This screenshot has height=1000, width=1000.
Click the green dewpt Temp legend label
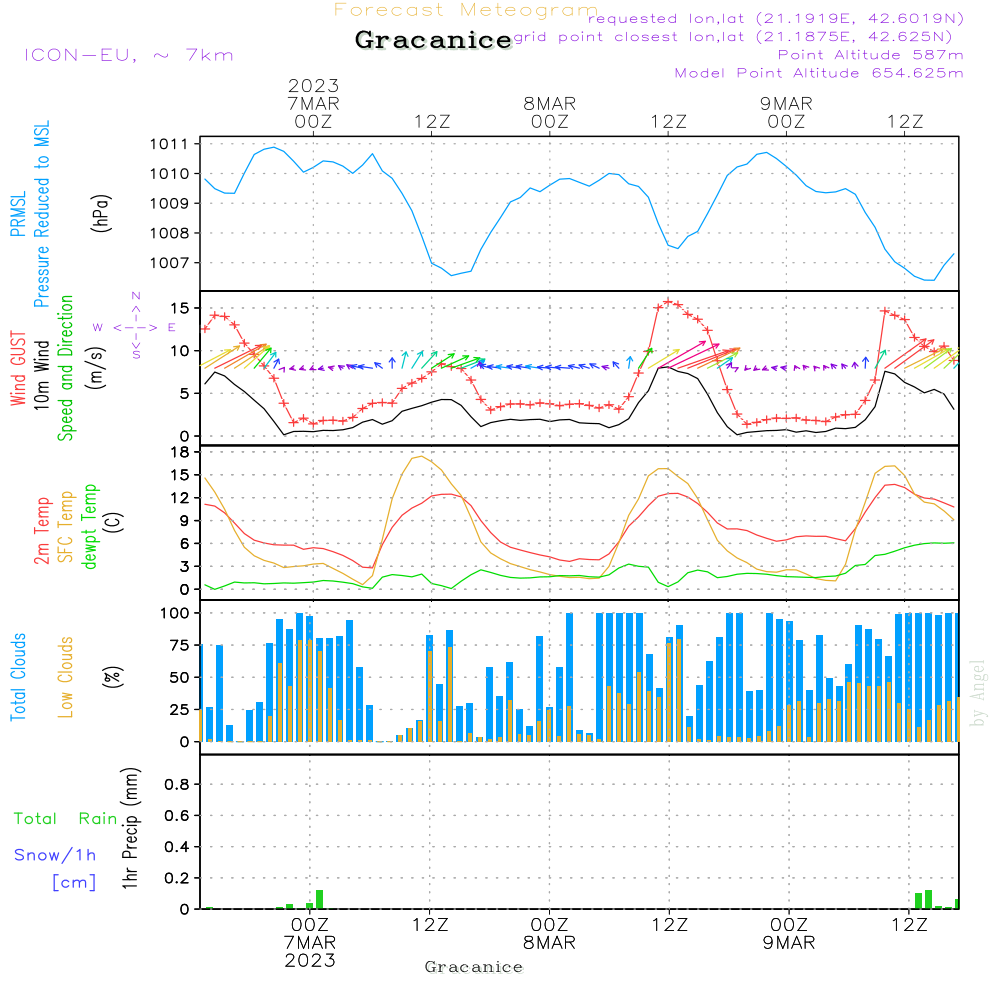89,526
